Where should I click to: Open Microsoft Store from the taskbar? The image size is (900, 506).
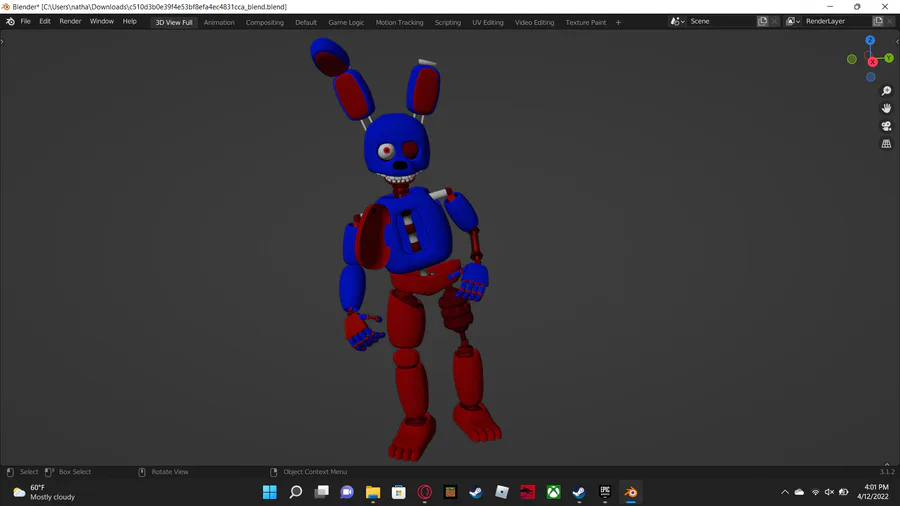click(x=398, y=492)
